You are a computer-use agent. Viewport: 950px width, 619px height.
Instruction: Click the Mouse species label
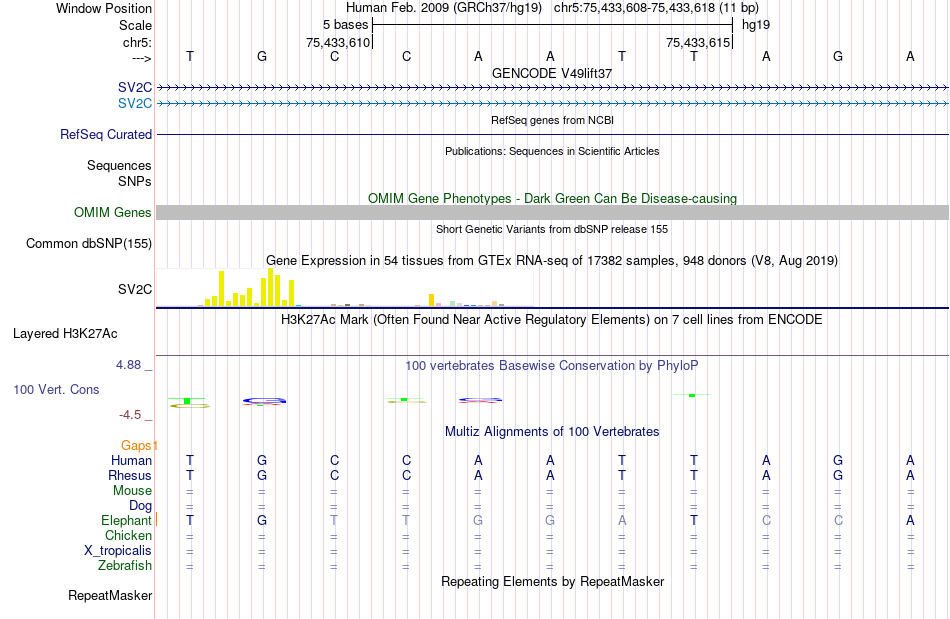coord(132,491)
